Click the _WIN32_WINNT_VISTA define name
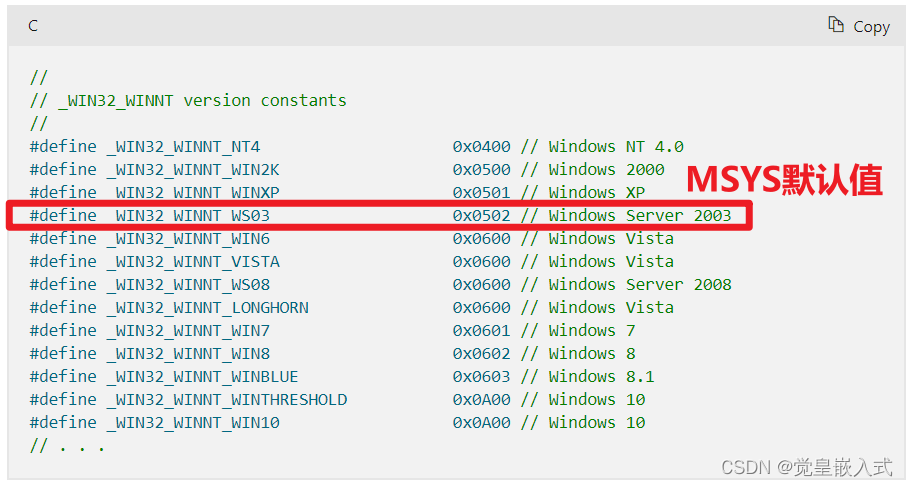Screen dimensions: 908x487 (x=193, y=262)
